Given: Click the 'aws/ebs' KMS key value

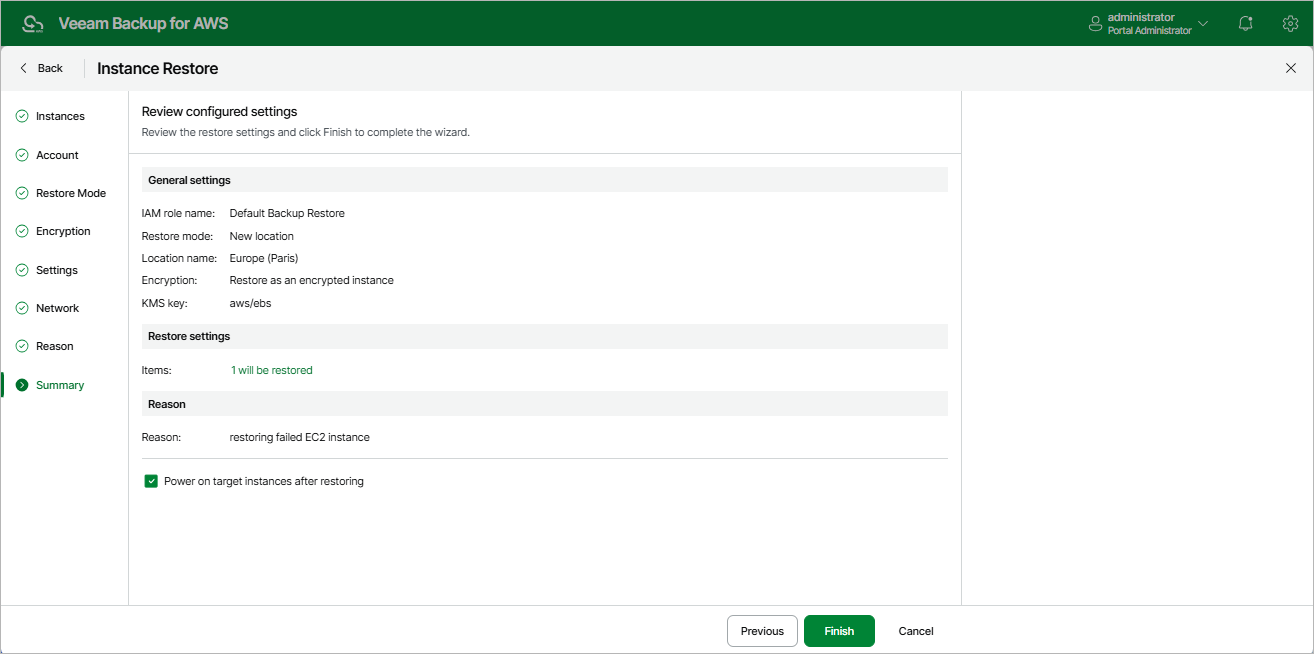Looking at the screenshot, I should coord(250,303).
